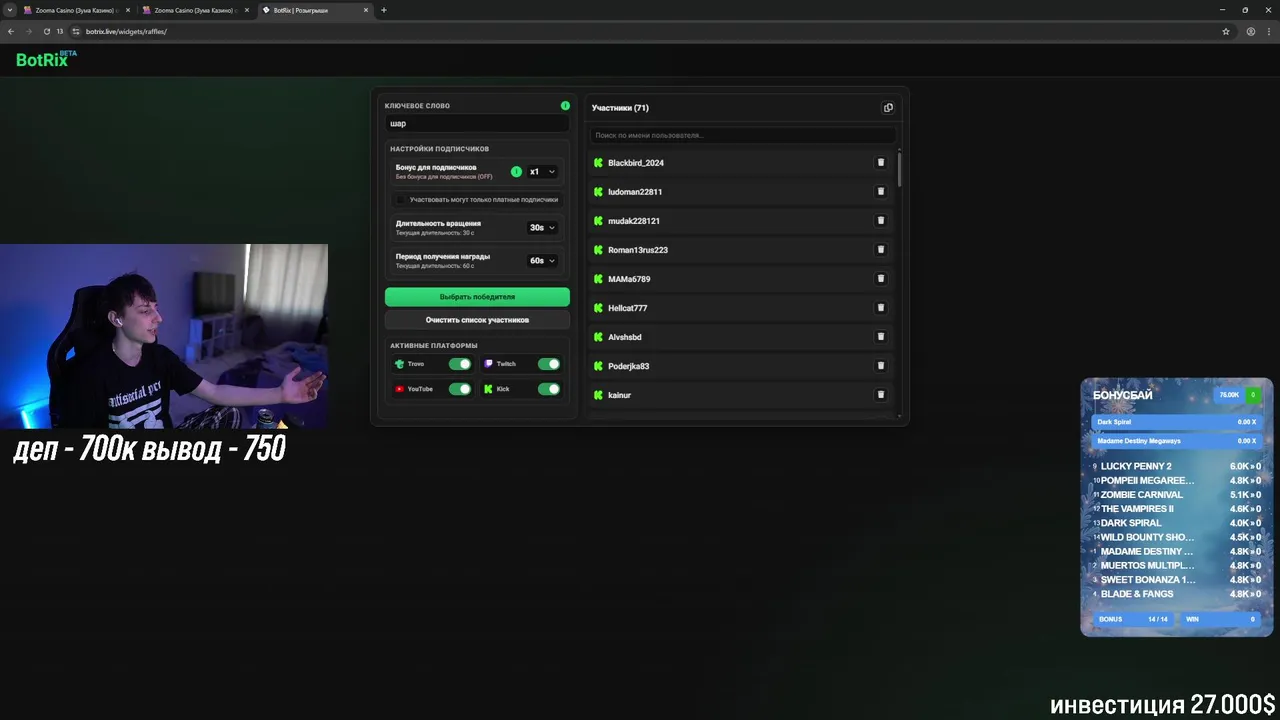
Task: Open the subscriber bonus x1 dropdown
Action: tap(542, 171)
